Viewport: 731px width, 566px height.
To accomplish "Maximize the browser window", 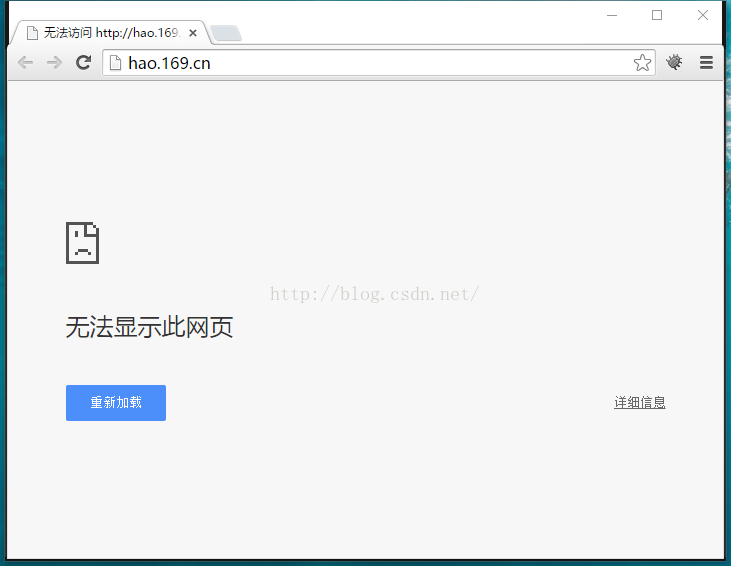I will tap(657, 15).
